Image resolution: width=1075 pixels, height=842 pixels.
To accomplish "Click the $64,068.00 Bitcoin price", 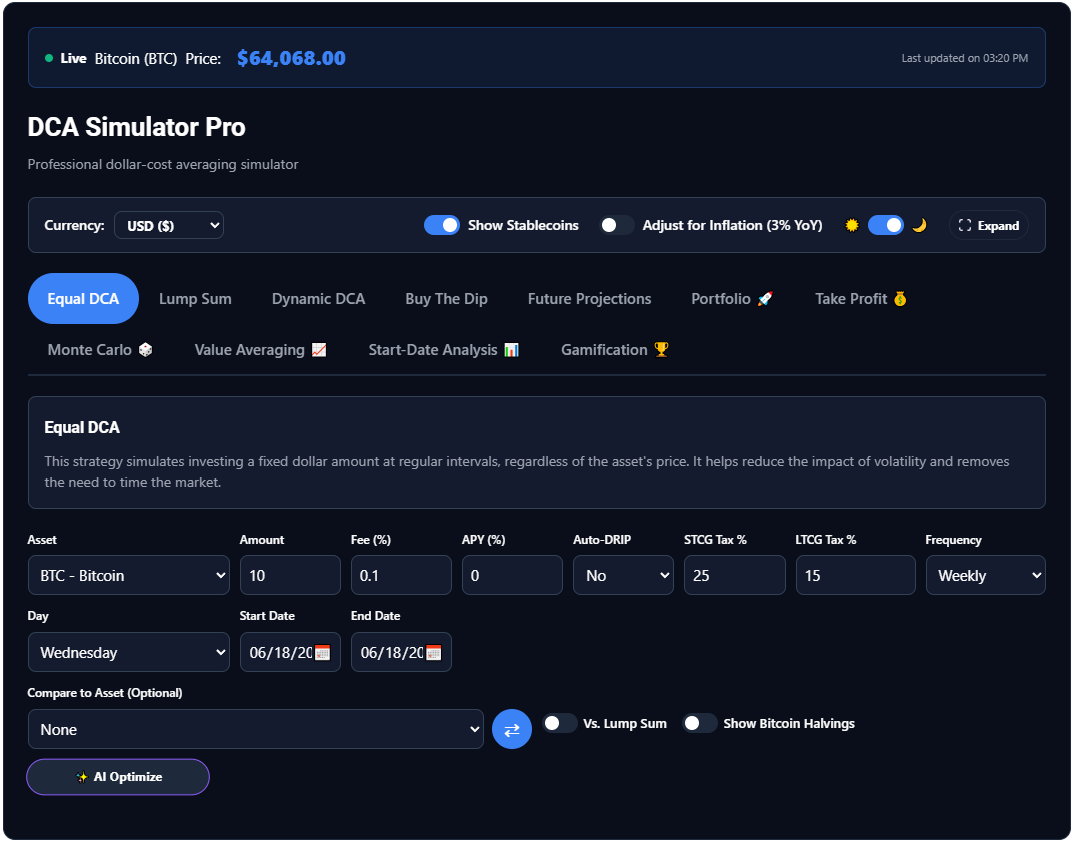I will coord(291,58).
